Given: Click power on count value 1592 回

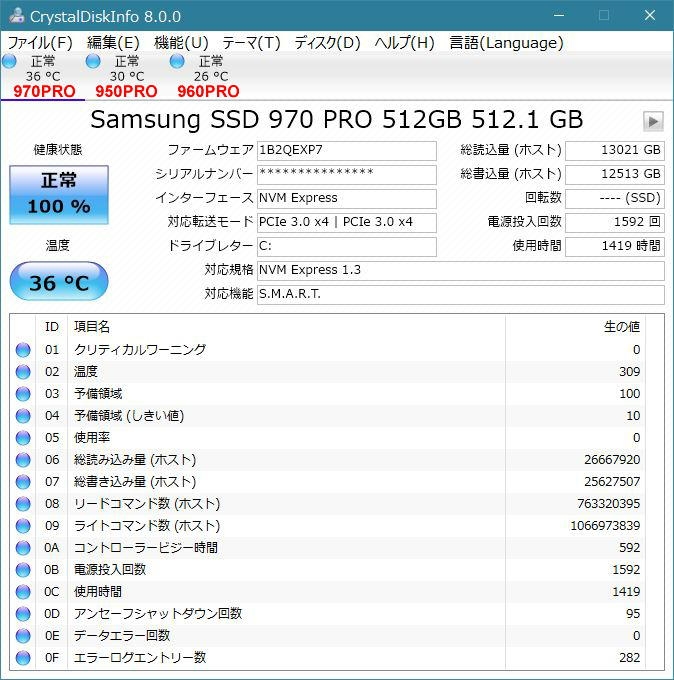Looking at the screenshot, I should [x=615, y=223].
